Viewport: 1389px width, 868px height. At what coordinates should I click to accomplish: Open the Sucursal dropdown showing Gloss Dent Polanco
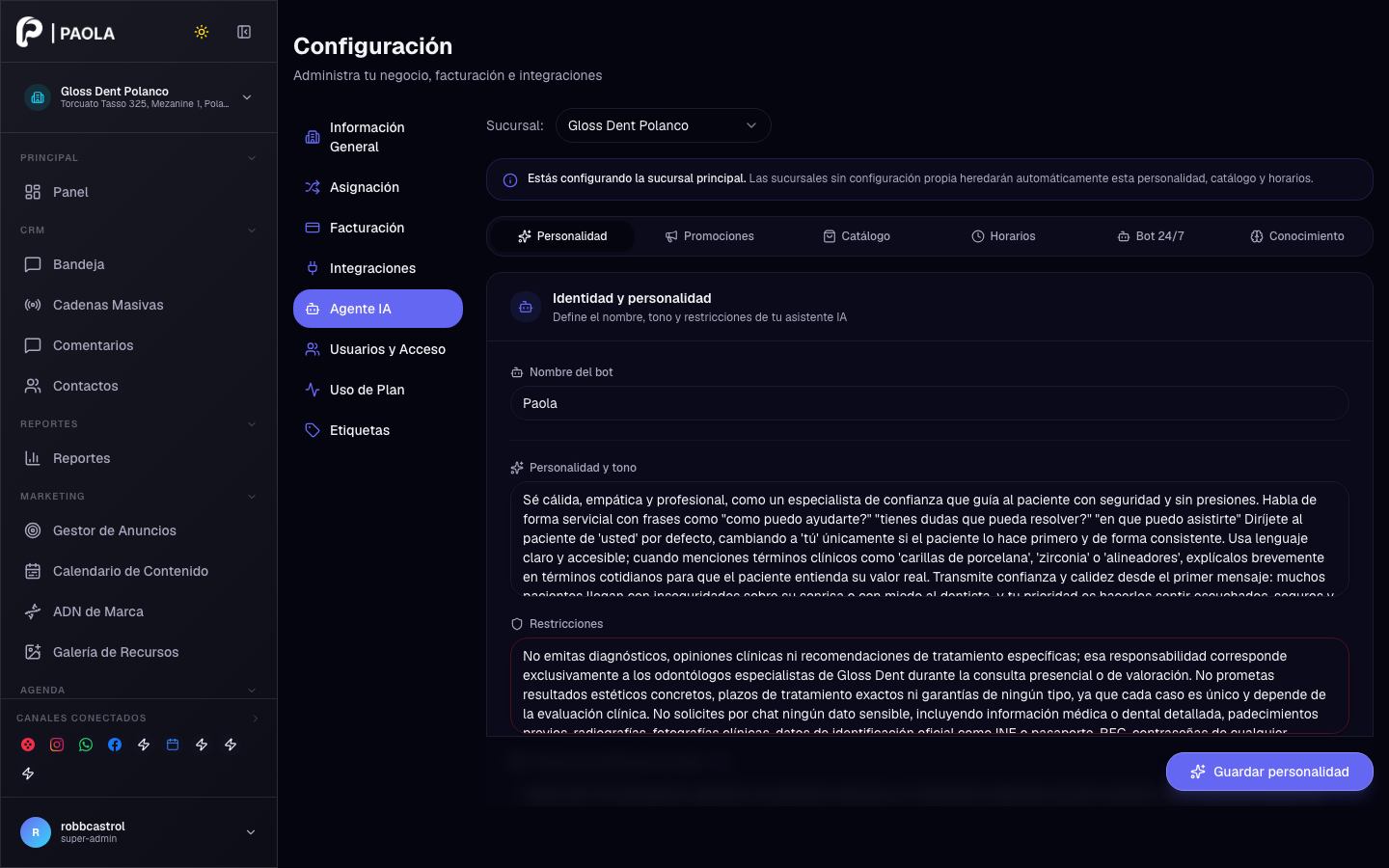point(664,125)
